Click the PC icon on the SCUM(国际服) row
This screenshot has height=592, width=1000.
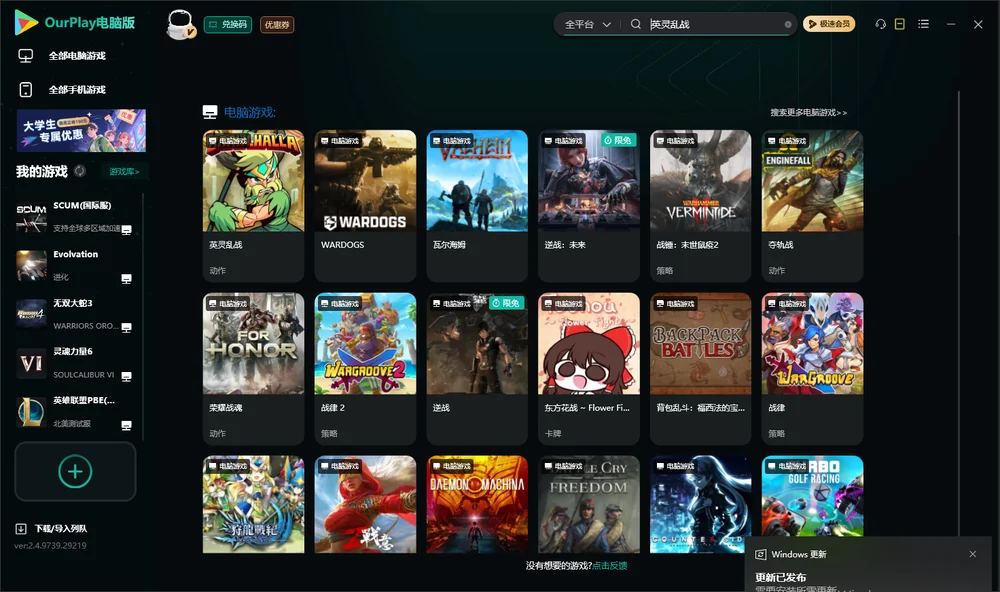127,230
